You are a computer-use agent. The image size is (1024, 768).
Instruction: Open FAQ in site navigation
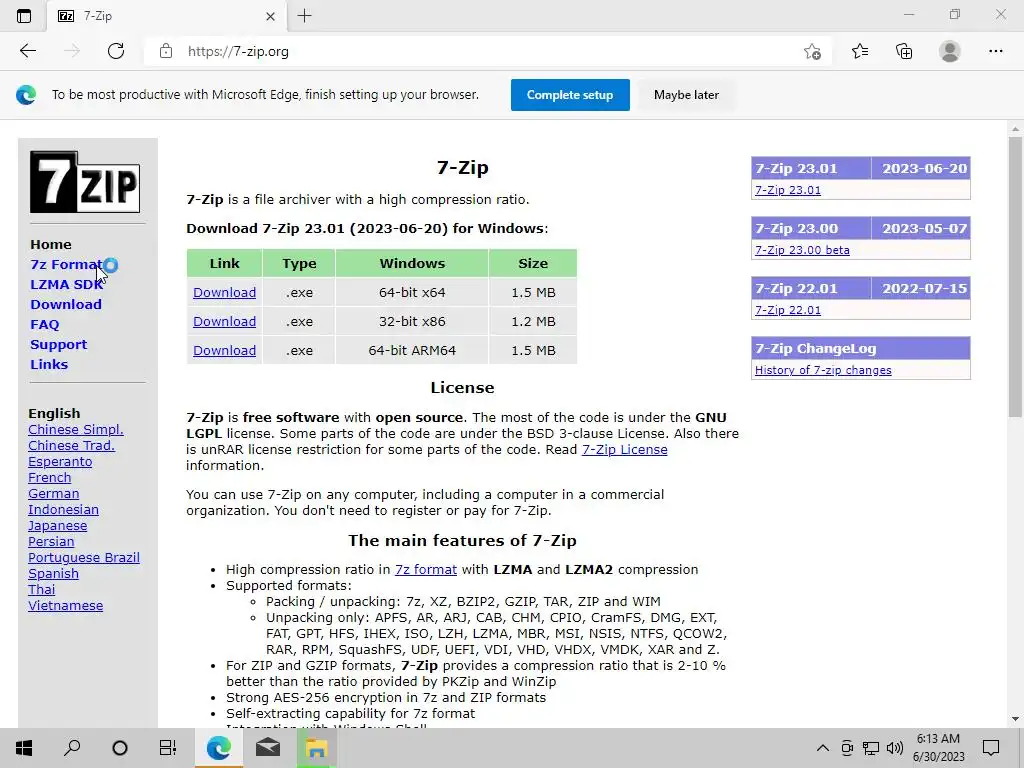[44, 325]
